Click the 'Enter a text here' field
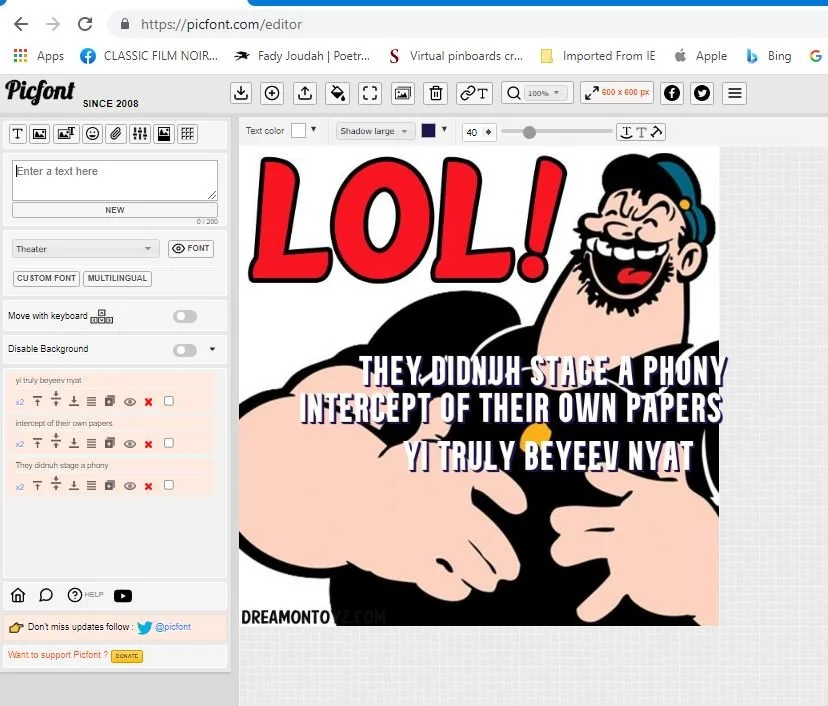The image size is (828, 706). click(115, 180)
